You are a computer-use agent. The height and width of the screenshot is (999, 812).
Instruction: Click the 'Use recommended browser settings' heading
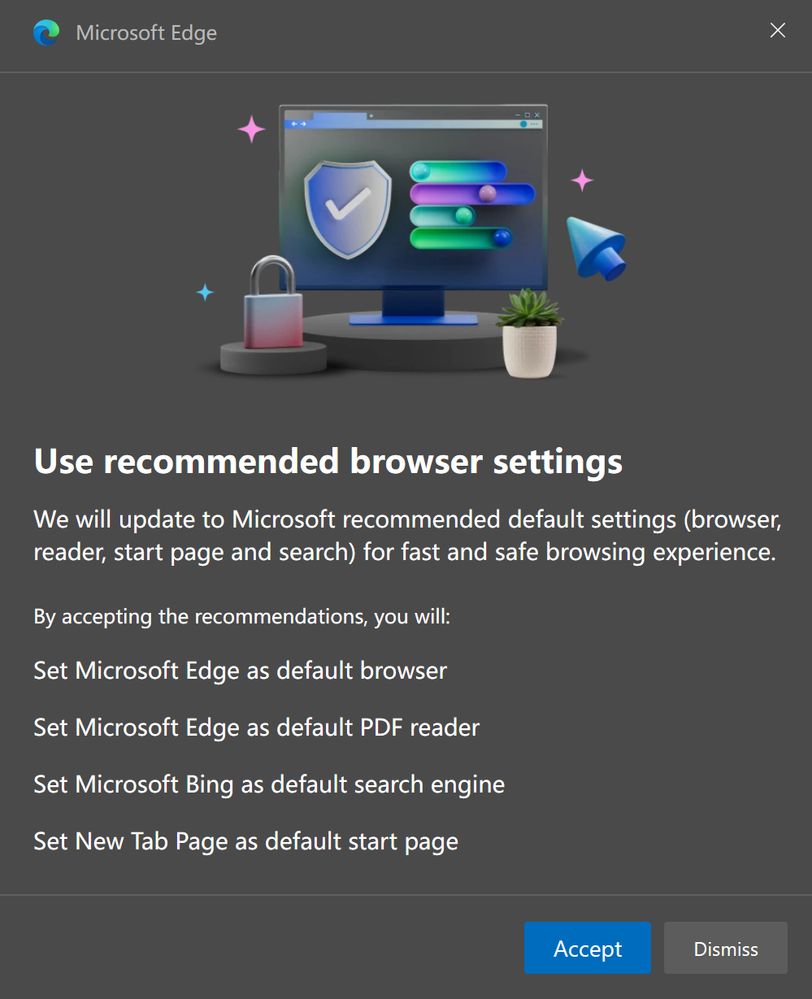pyautogui.click(x=328, y=461)
